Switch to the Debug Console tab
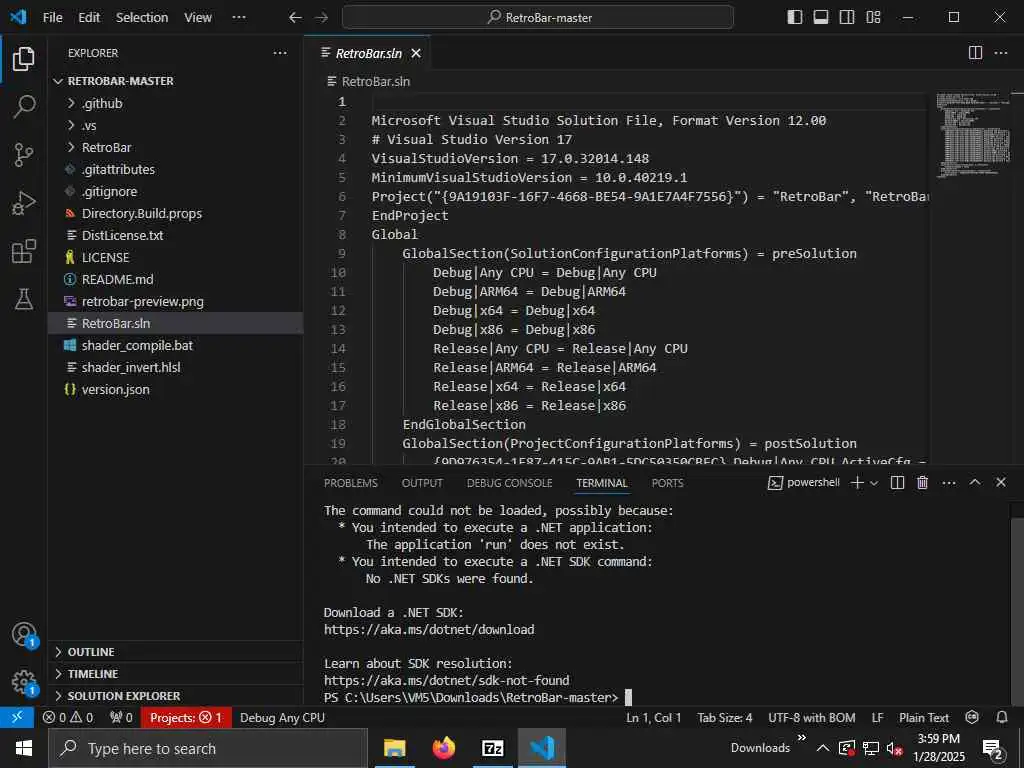This screenshot has height=768, width=1024. pyautogui.click(x=509, y=483)
